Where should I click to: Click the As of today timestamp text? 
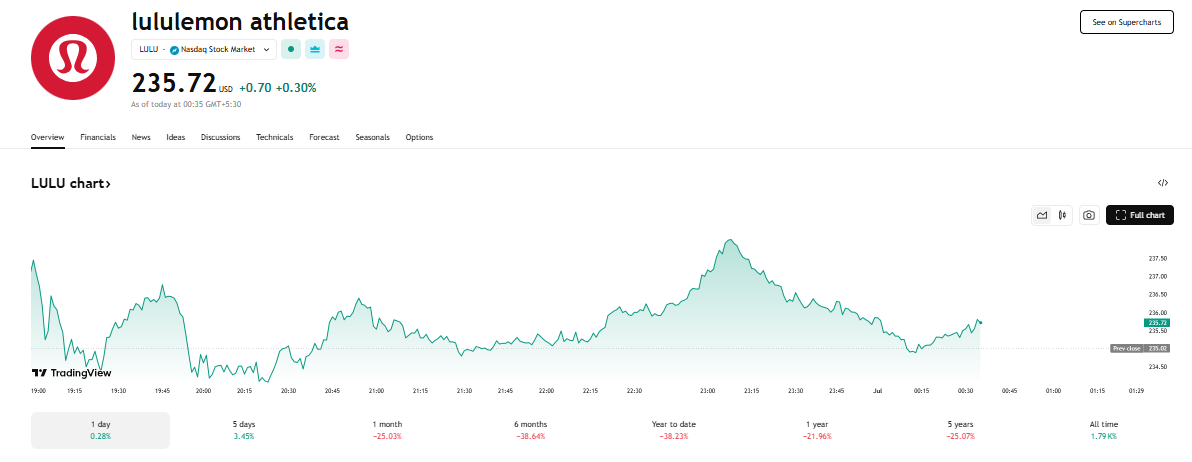[x=186, y=104]
